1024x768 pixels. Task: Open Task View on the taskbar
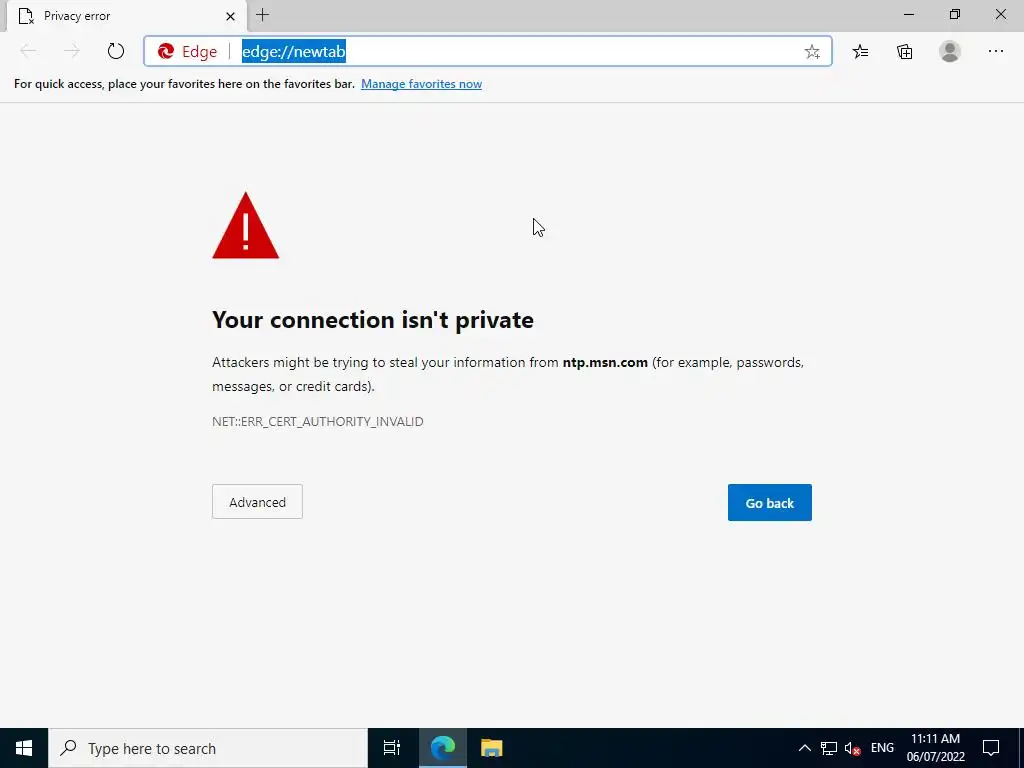[392, 748]
